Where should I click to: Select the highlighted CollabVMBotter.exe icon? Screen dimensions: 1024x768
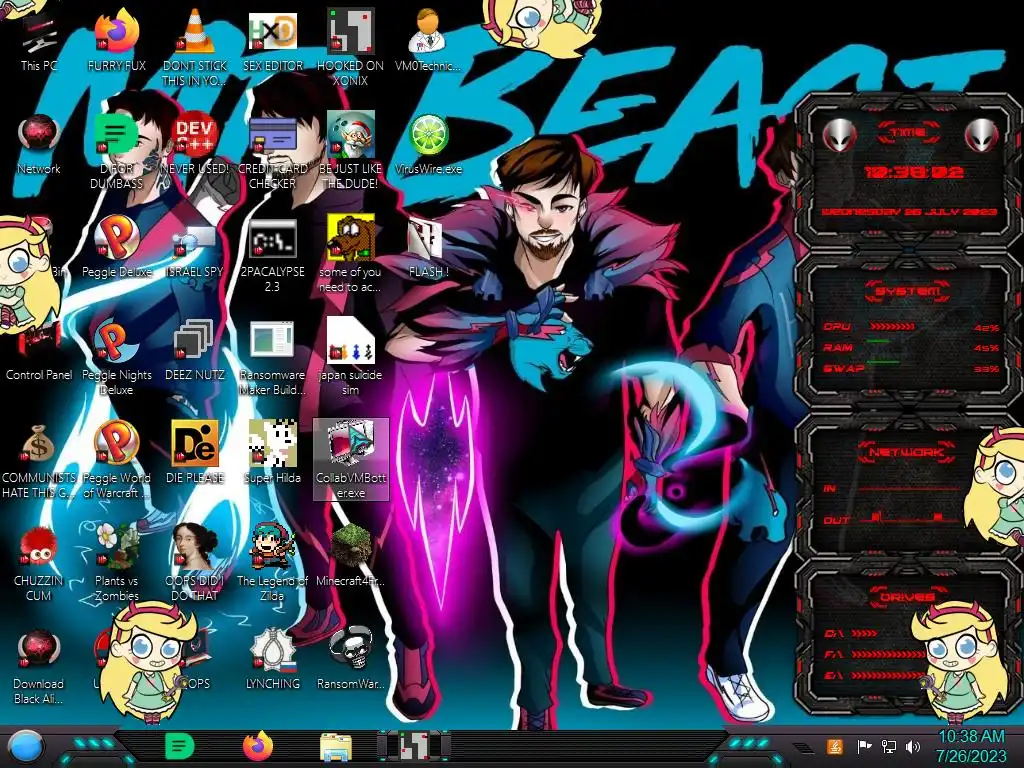(351, 460)
